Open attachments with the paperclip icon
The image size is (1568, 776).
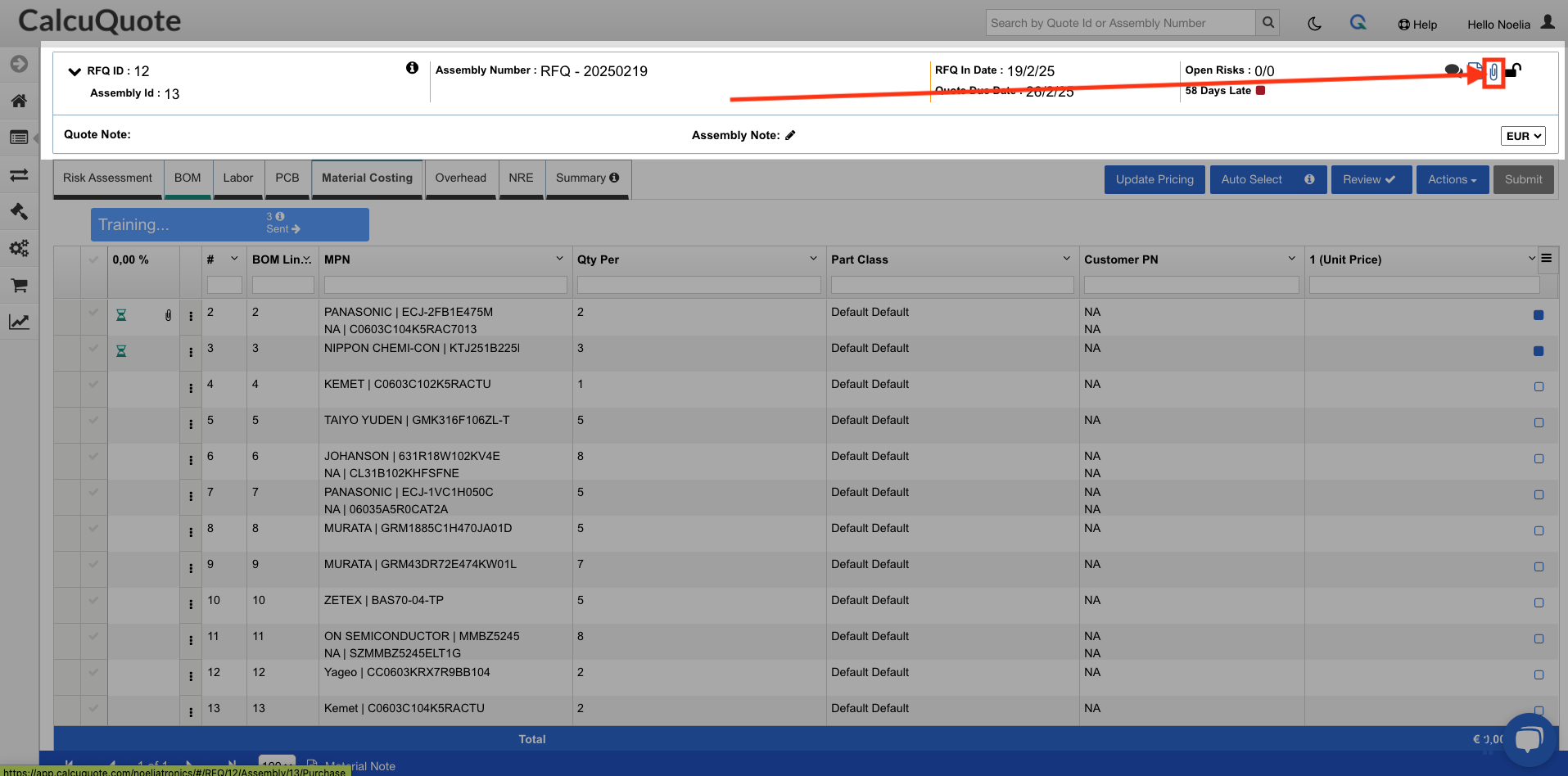tap(1493, 72)
